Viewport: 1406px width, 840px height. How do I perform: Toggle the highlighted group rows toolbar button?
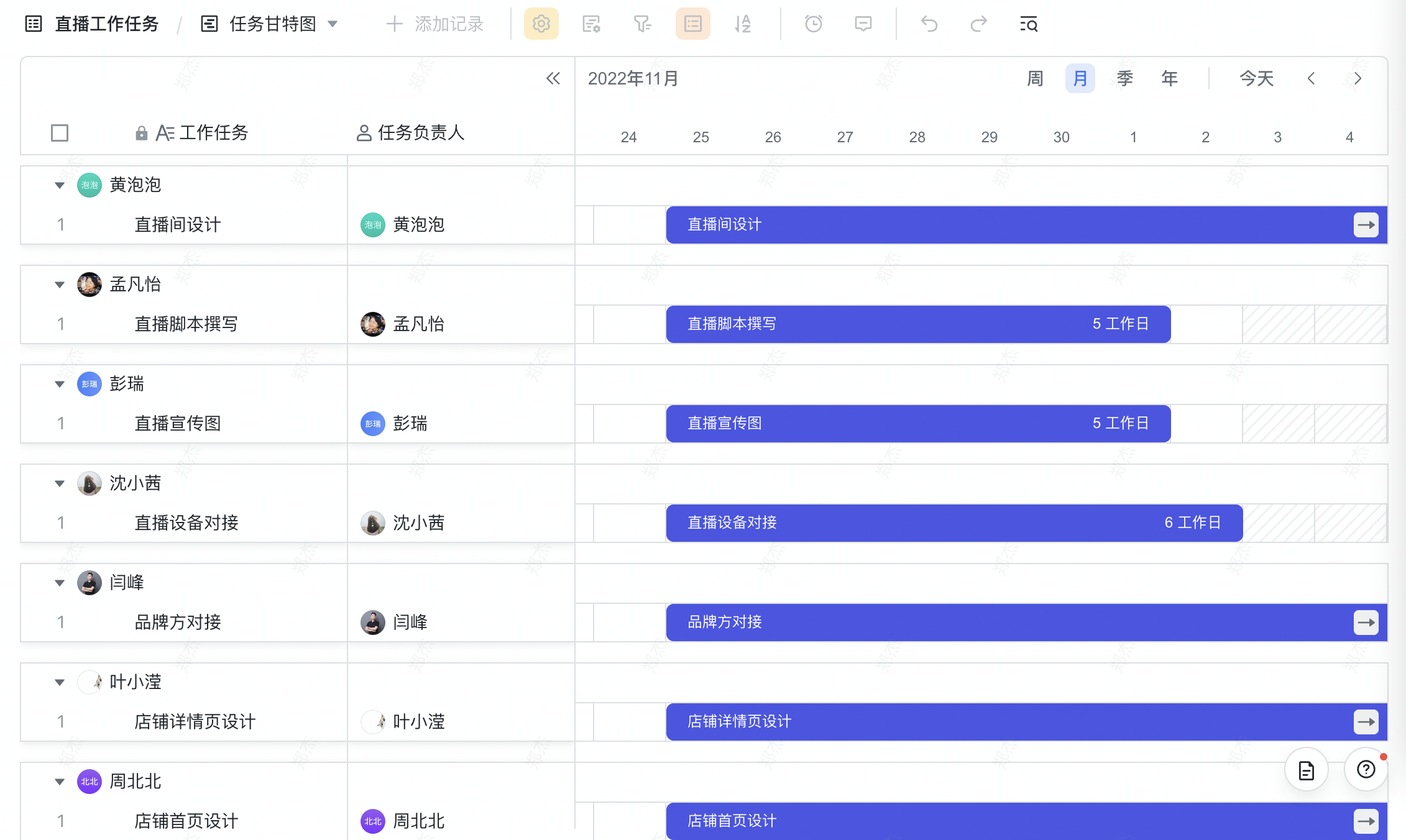coord(692,24)
